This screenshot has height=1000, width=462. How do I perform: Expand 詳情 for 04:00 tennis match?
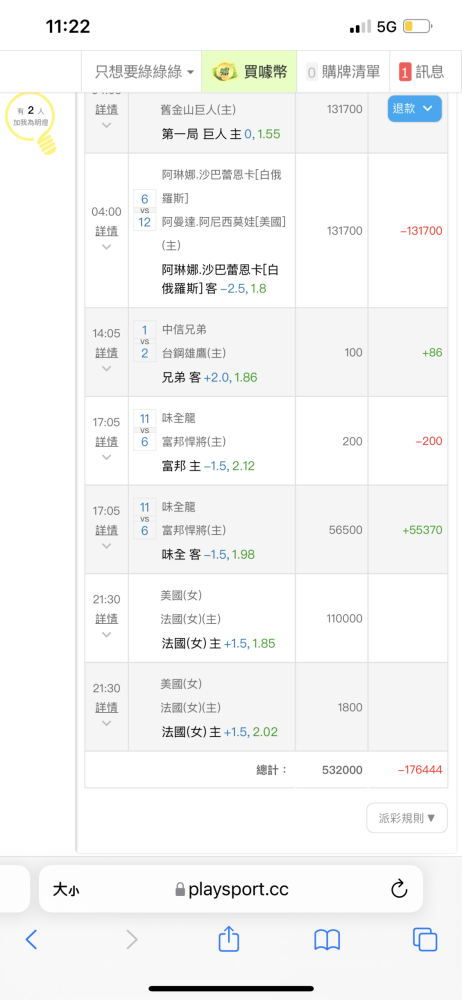pos(107,231)
